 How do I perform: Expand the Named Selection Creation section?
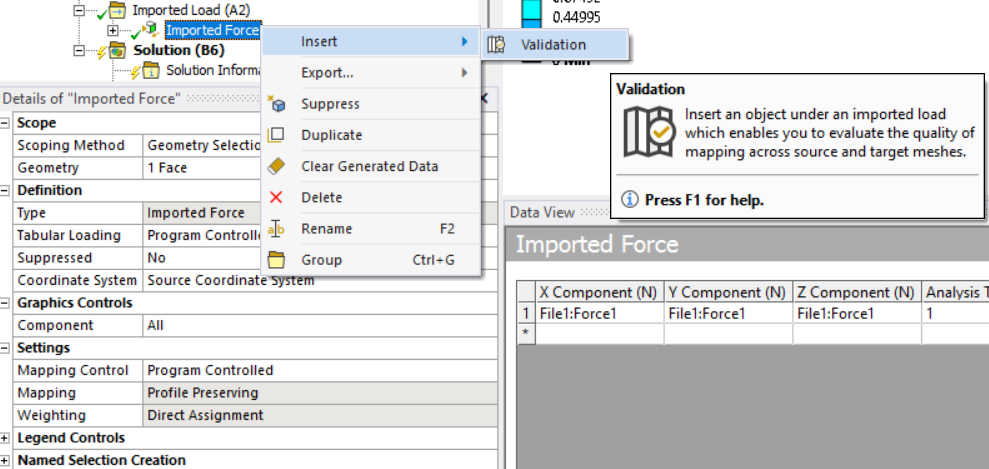[7, 461]
